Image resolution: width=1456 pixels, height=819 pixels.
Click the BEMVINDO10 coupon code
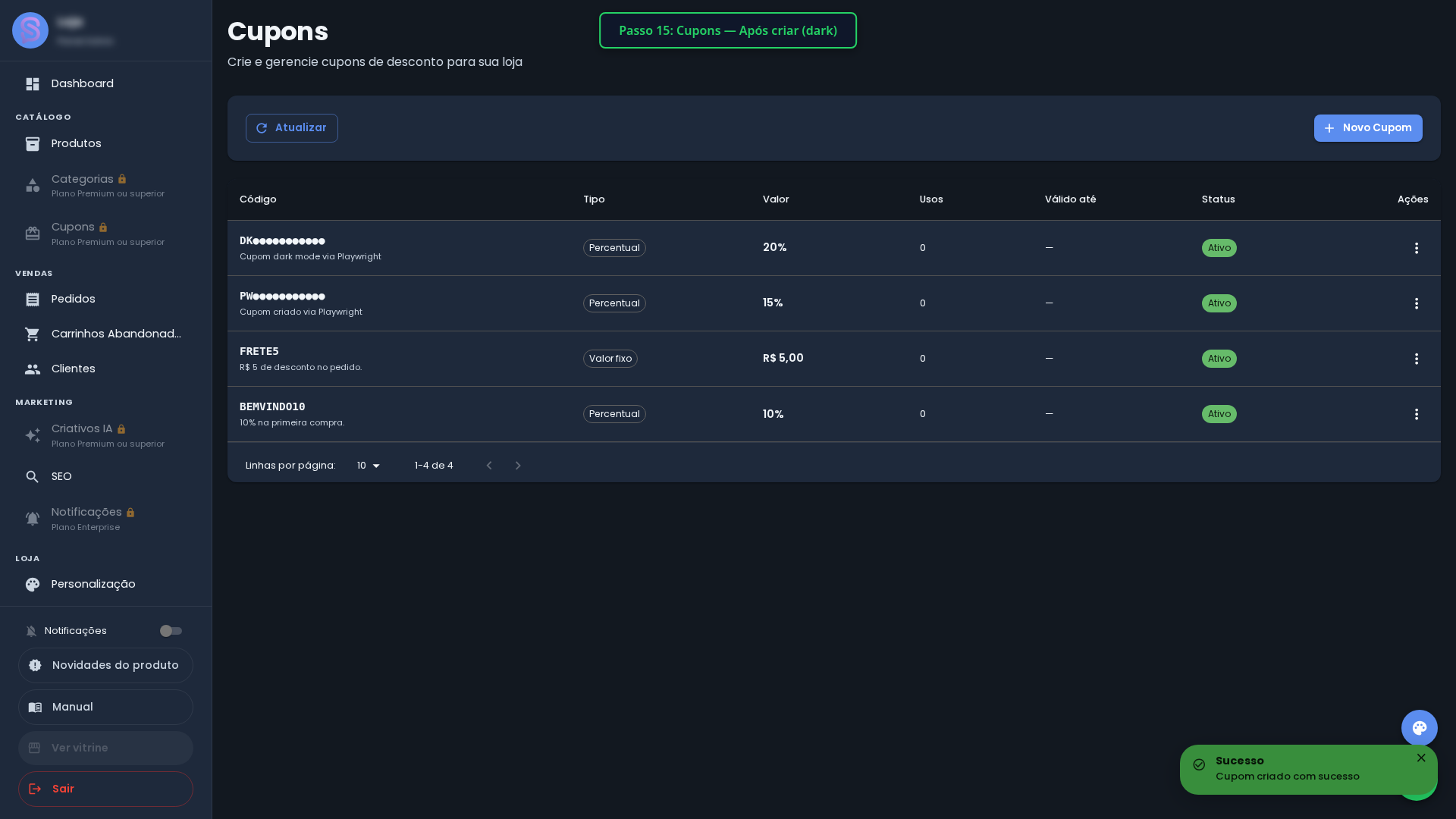[x=272, y=406]
